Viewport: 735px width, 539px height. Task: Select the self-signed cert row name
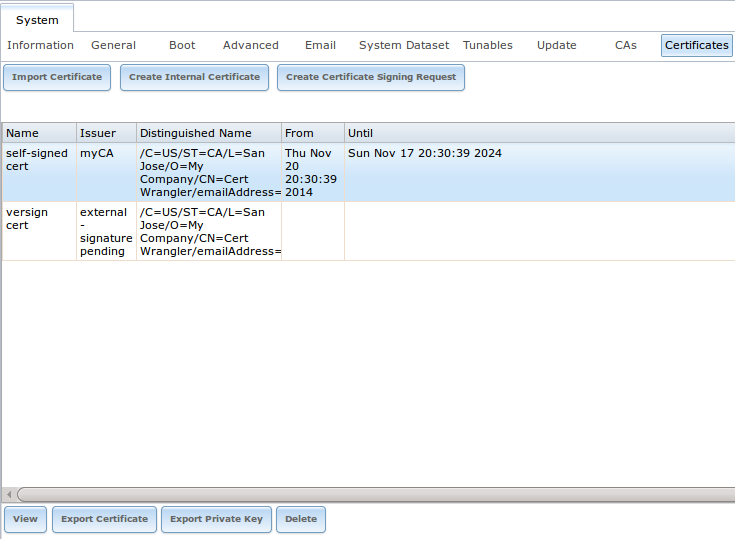click(39, 172)
